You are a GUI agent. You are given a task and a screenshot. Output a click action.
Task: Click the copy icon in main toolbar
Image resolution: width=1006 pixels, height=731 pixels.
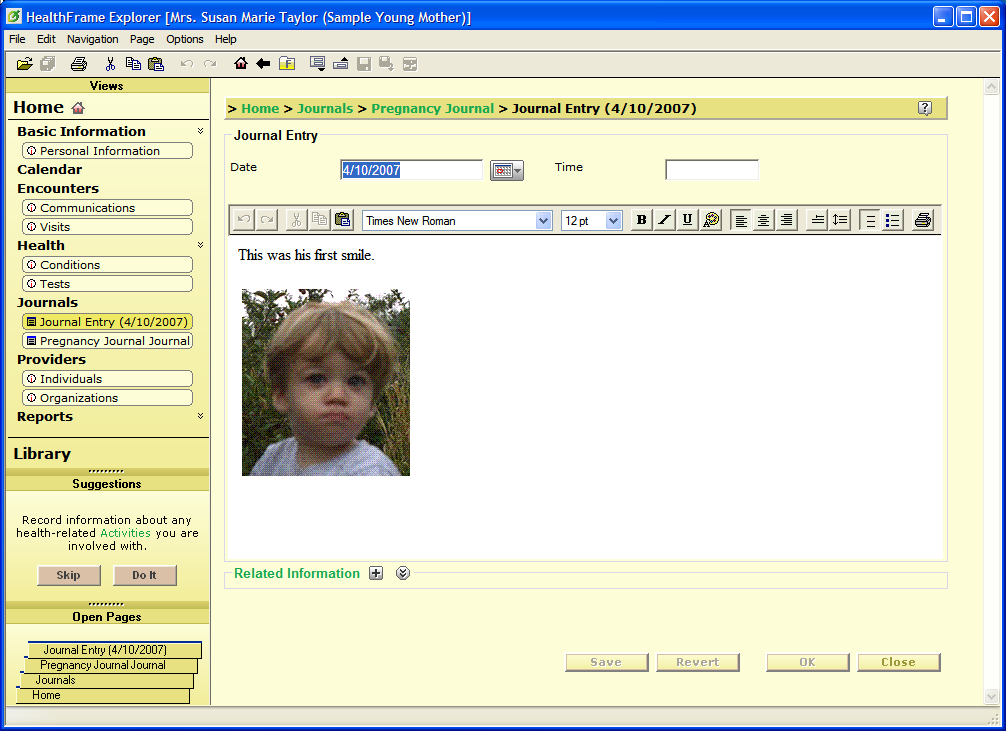[x=133, y=64]
